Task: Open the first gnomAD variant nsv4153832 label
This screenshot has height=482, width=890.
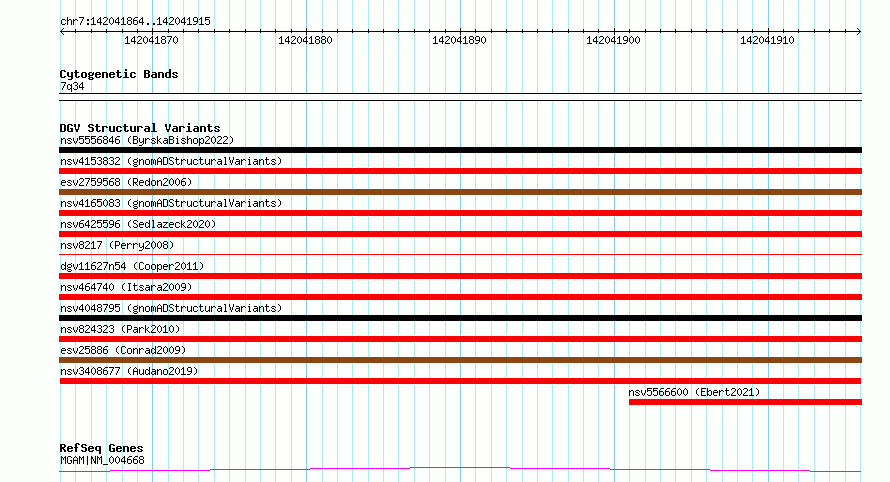Action: 171,161
